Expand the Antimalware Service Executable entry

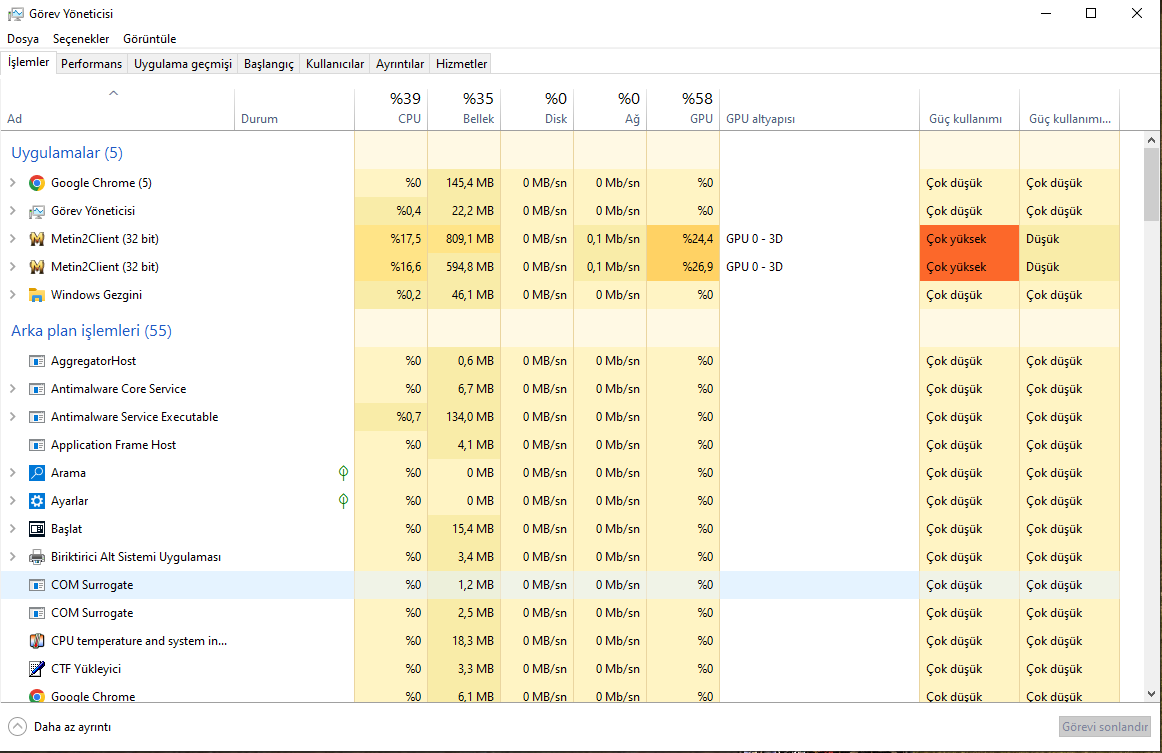(13, 417)
